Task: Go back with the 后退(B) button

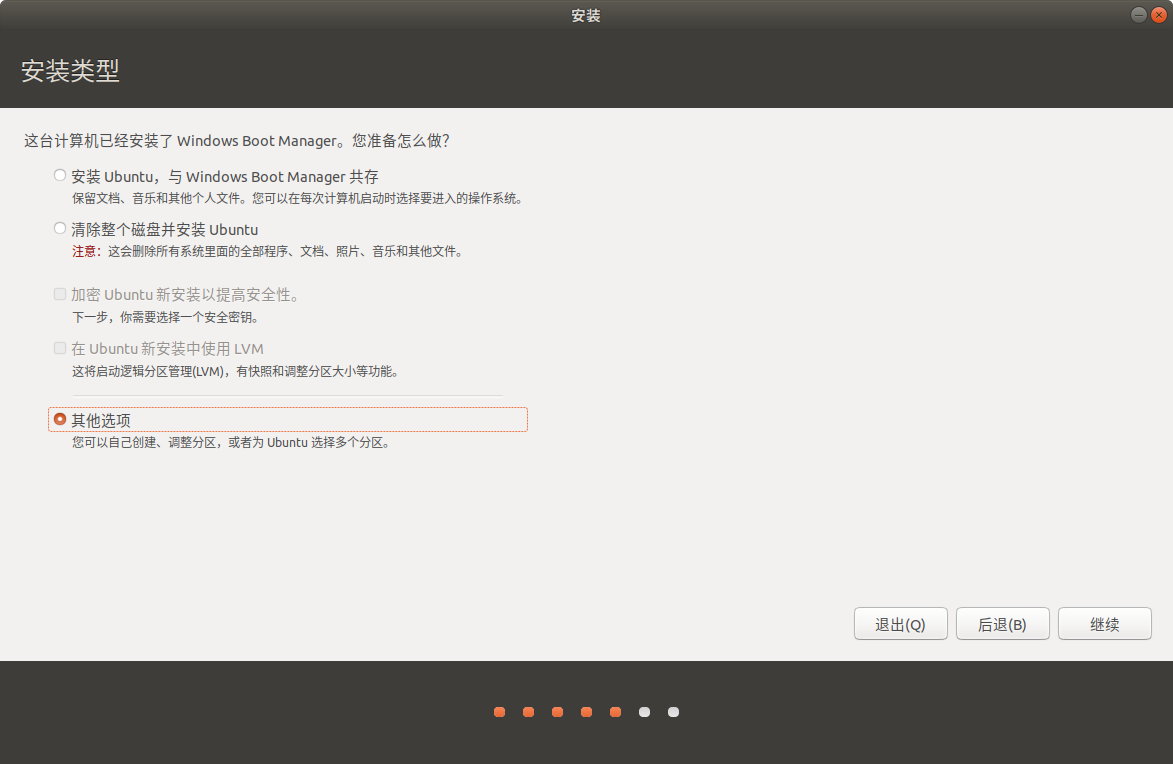Action: 1002,624
